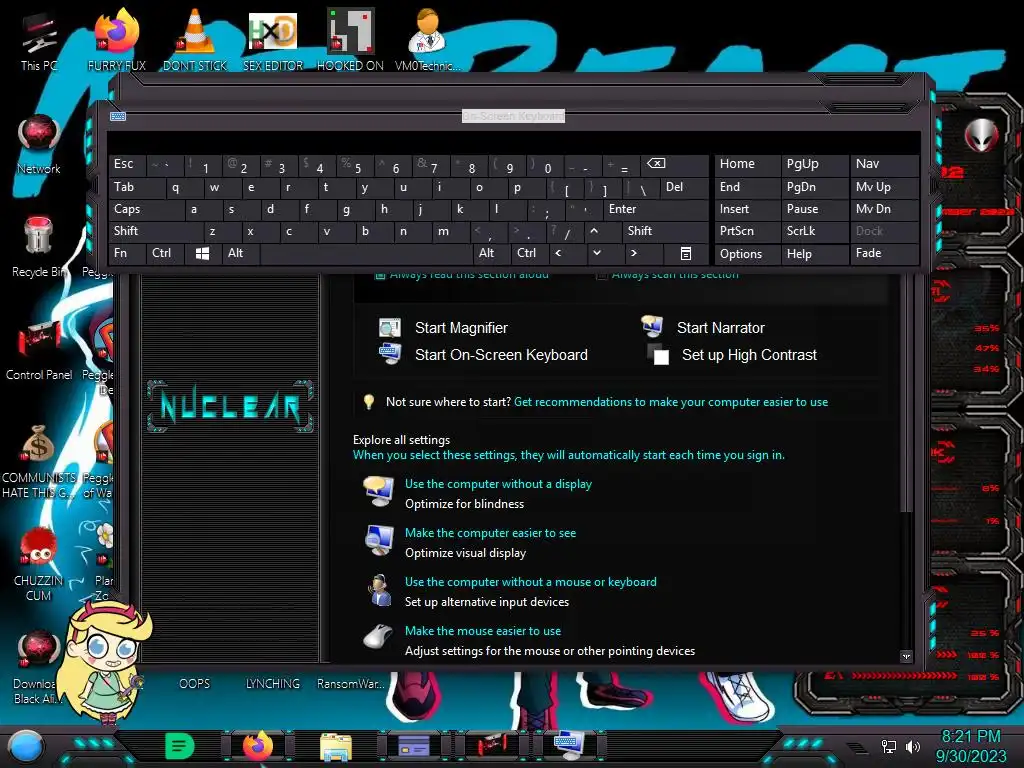Open Use the computer without a display link

pyautogui.click(x=498, y=484)
